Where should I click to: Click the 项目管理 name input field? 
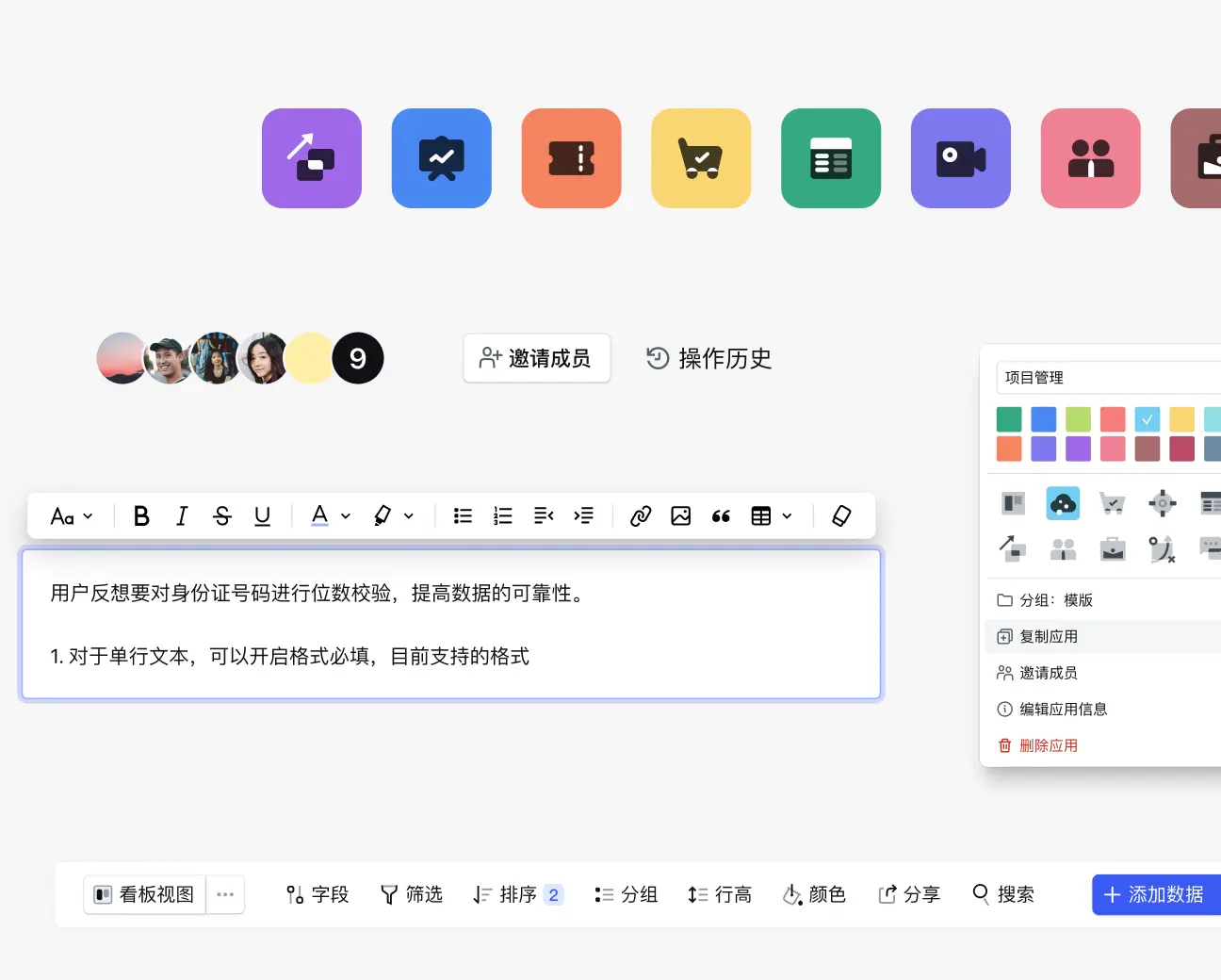click(1107, 378)
